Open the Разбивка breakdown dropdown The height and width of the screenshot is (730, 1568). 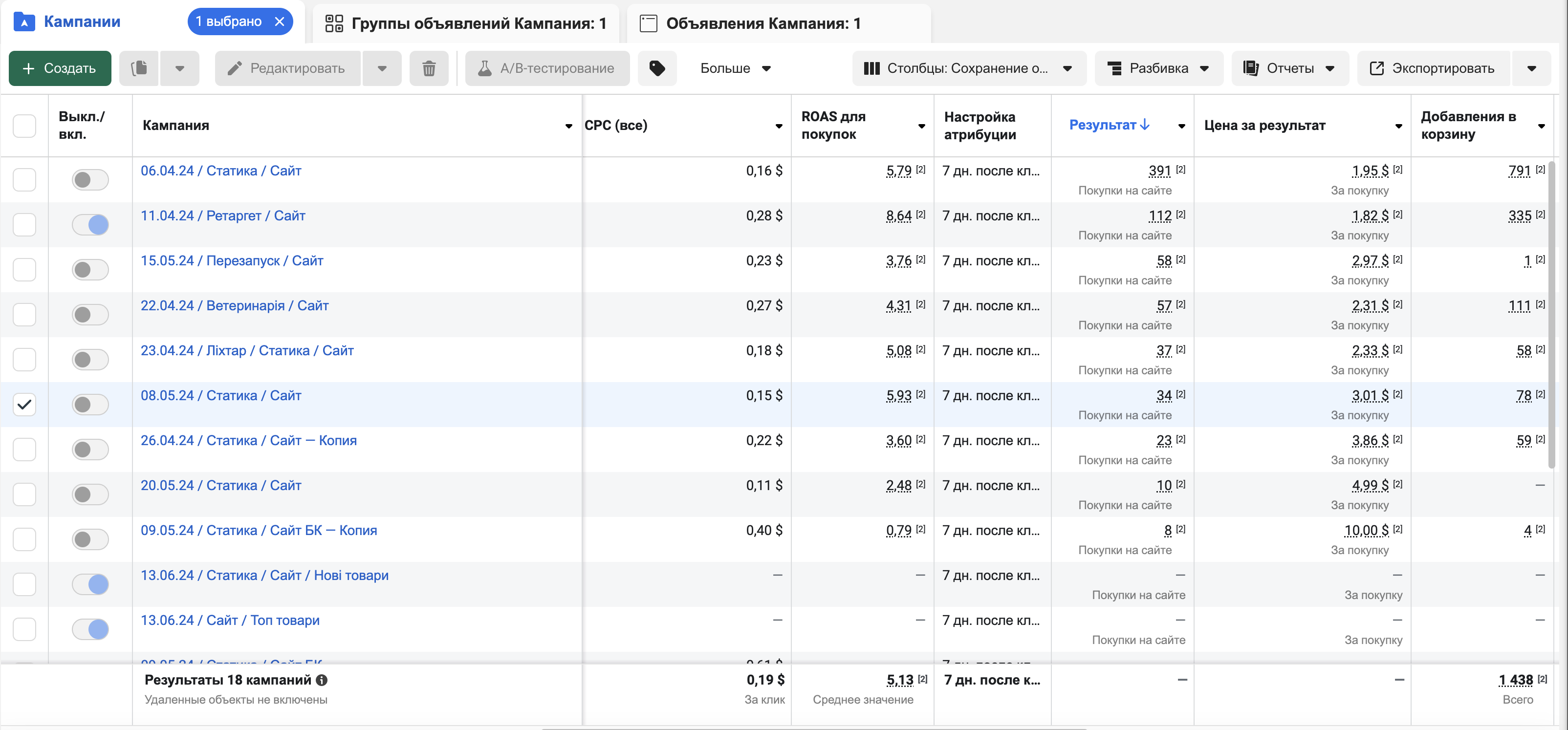tap(1158, 68)
